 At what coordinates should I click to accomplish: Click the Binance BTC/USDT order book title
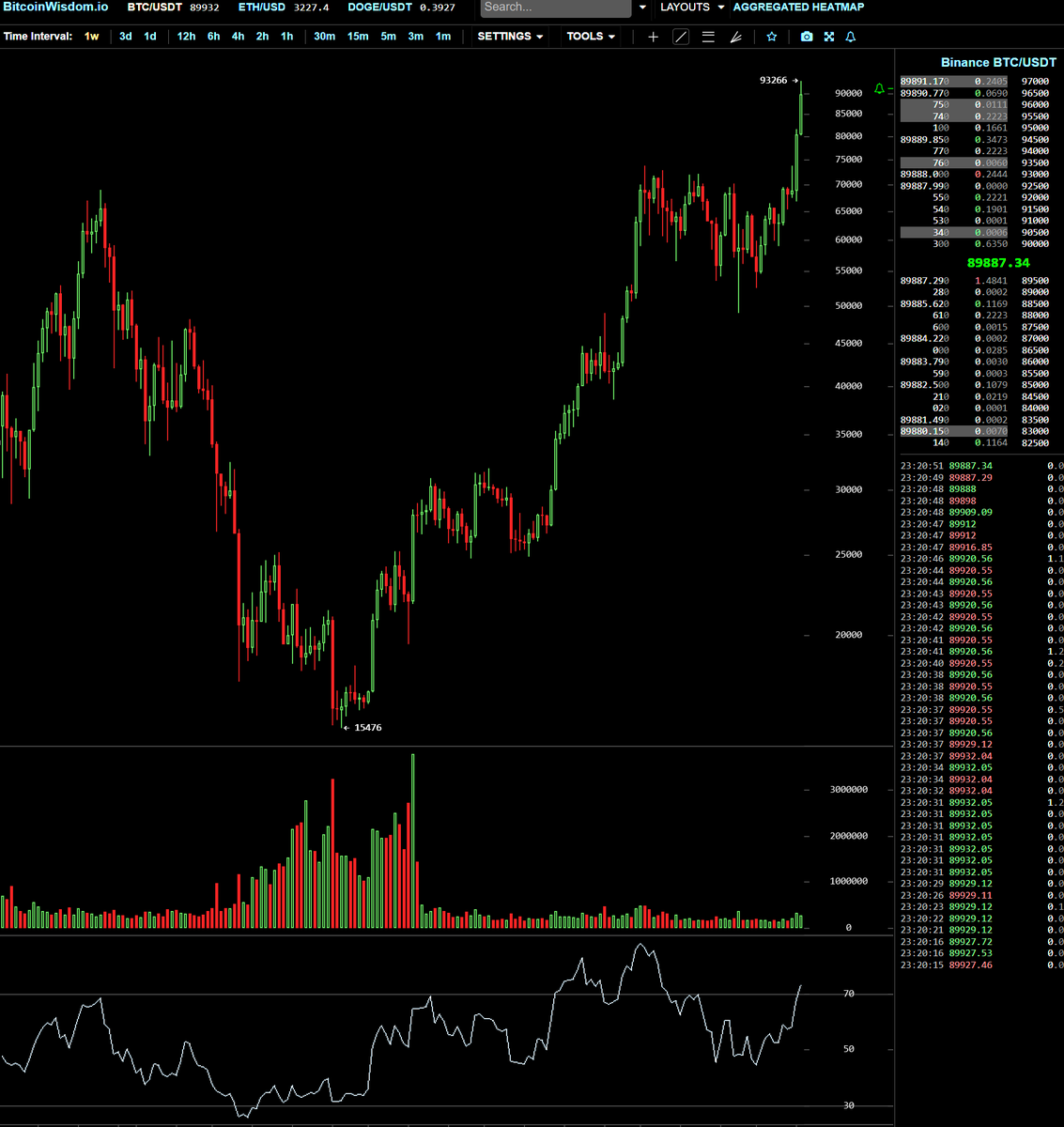click(998, 62)
